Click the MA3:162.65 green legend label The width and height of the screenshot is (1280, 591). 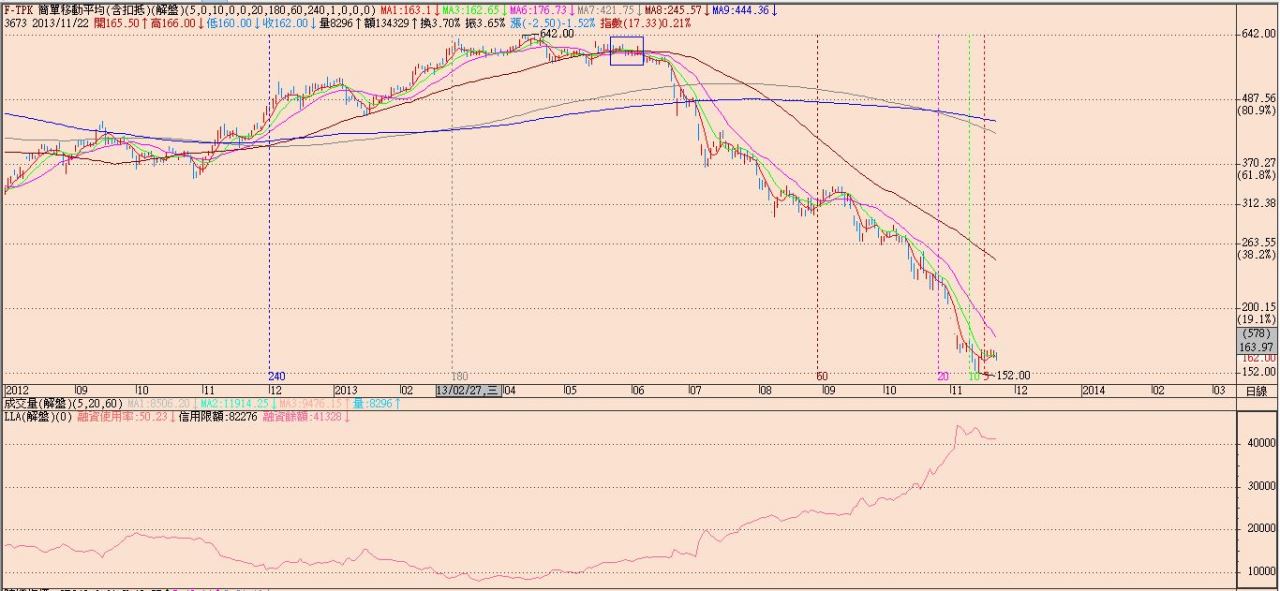pos(471,10)
